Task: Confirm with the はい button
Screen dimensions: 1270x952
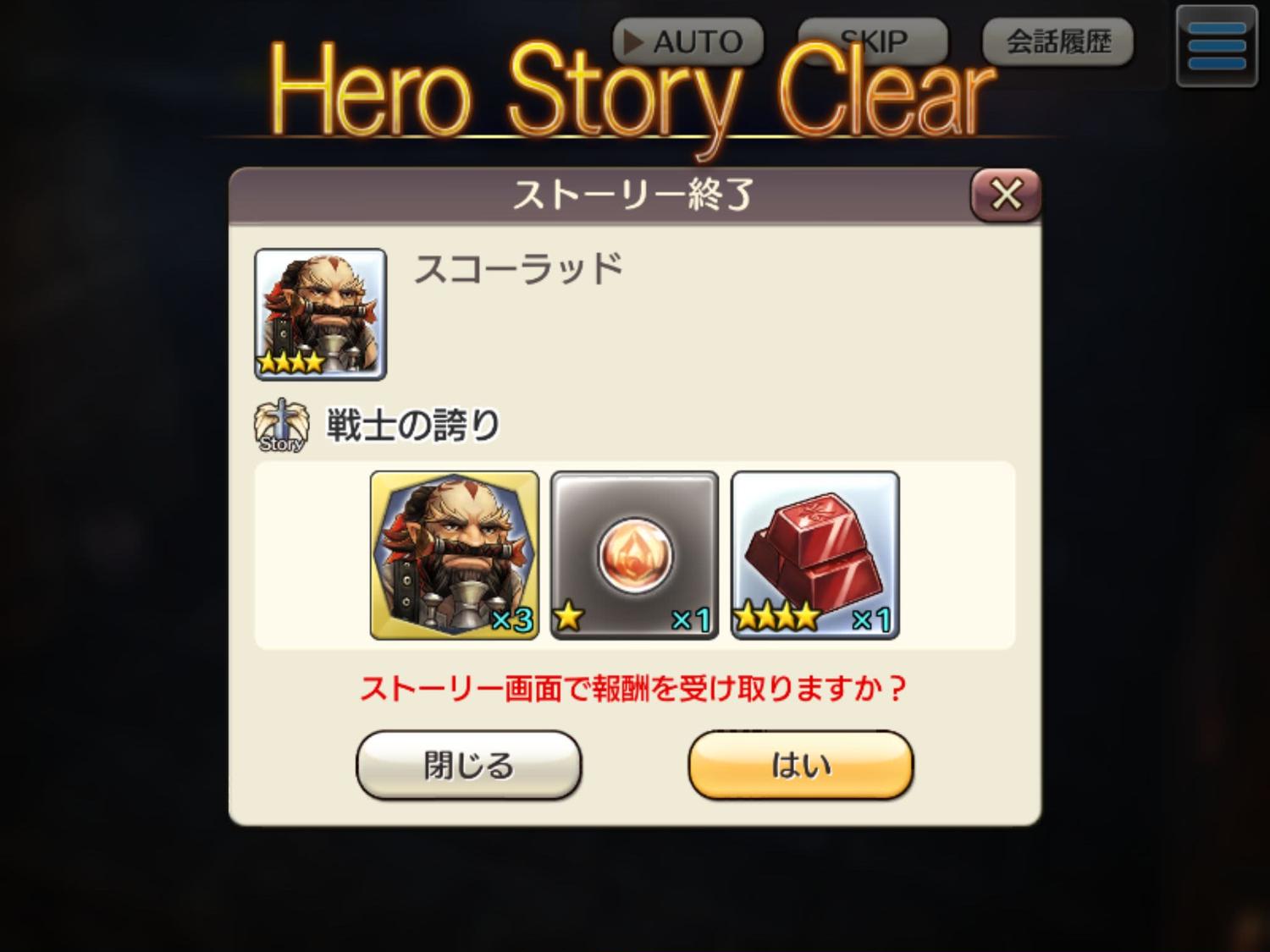Action: coord(801,765)
